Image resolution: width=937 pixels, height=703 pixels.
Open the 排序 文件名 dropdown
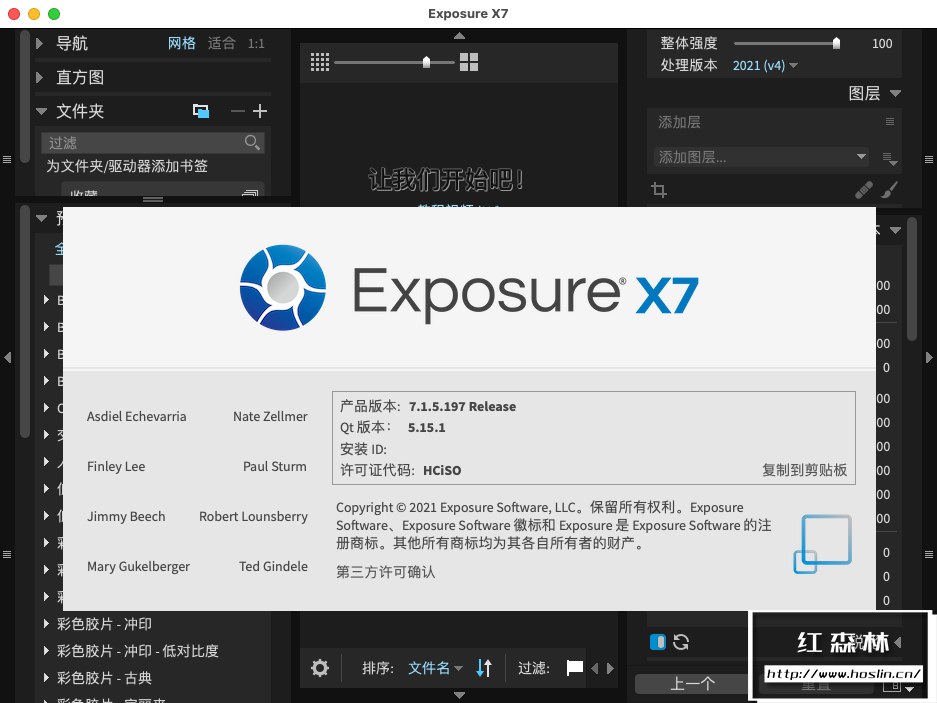pos(435,668)
